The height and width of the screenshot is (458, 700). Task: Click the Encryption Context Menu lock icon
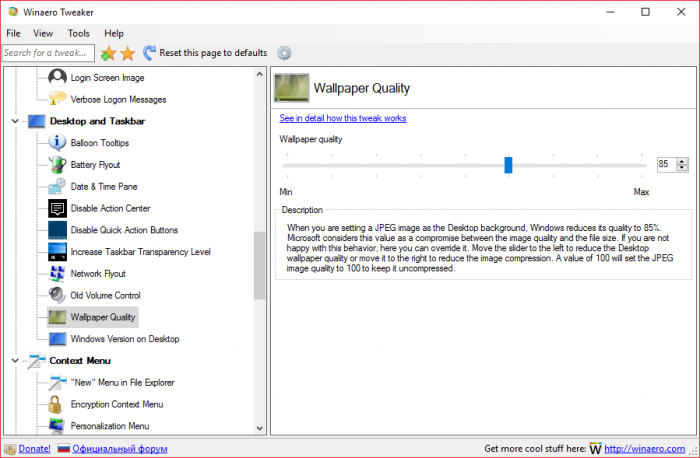[55, 404]
